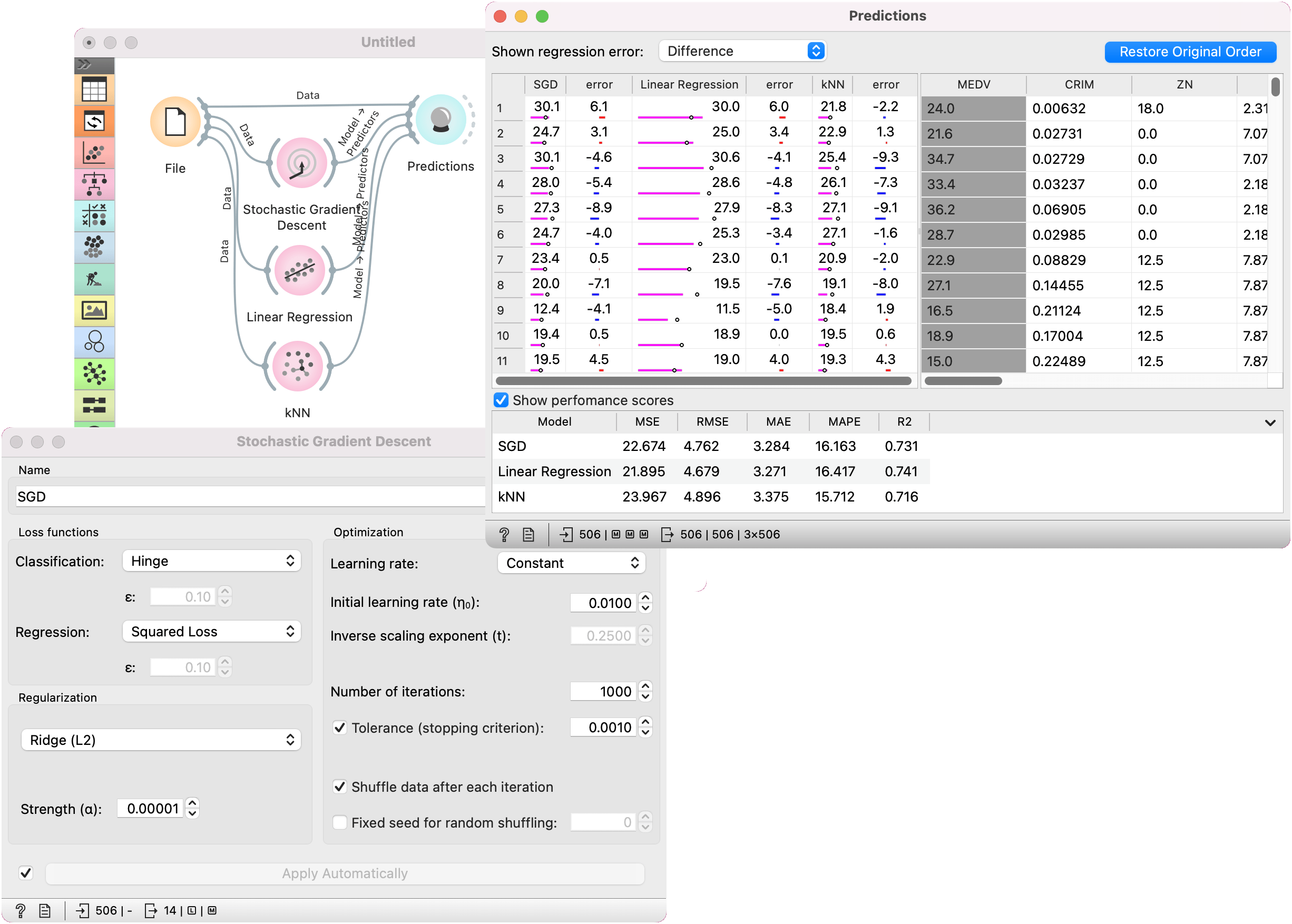This screenshot has height=924, width=1292.
Task: Open the Regression loss function dropdown
Action: click(211, 632)
